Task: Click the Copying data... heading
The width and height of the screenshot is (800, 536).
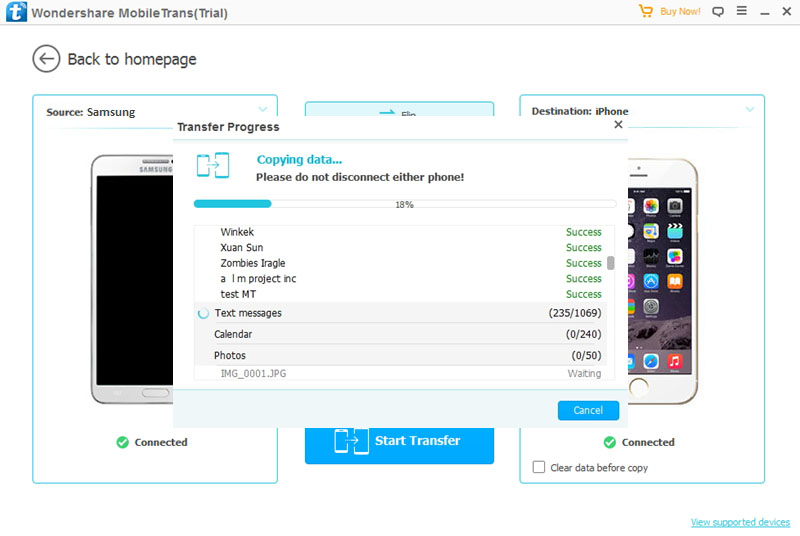Action: click(x=299, y=160)
